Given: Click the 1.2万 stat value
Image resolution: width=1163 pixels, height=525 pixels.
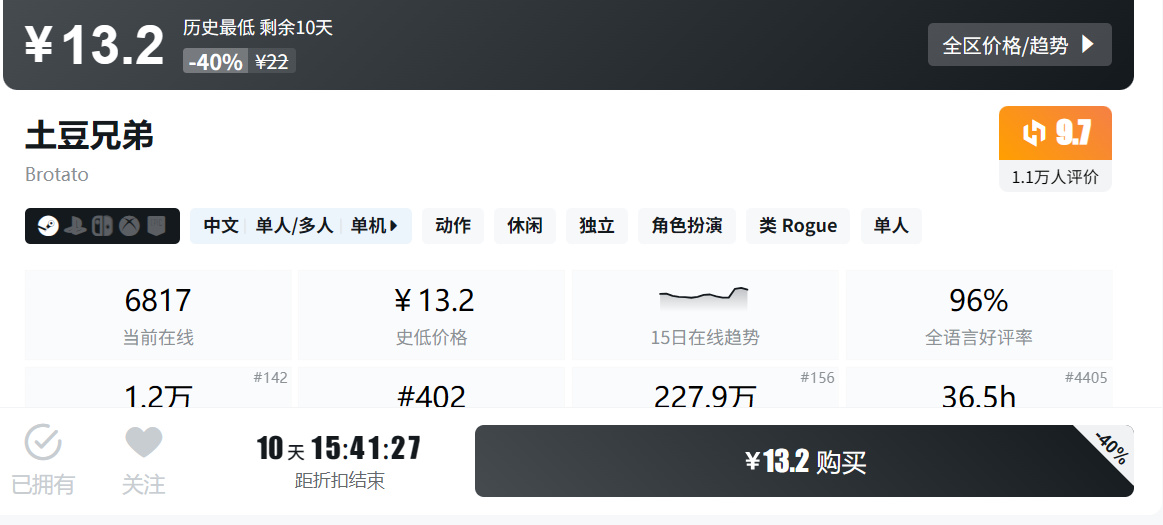Looking at the screenshot, I should (x=158, y=397).
